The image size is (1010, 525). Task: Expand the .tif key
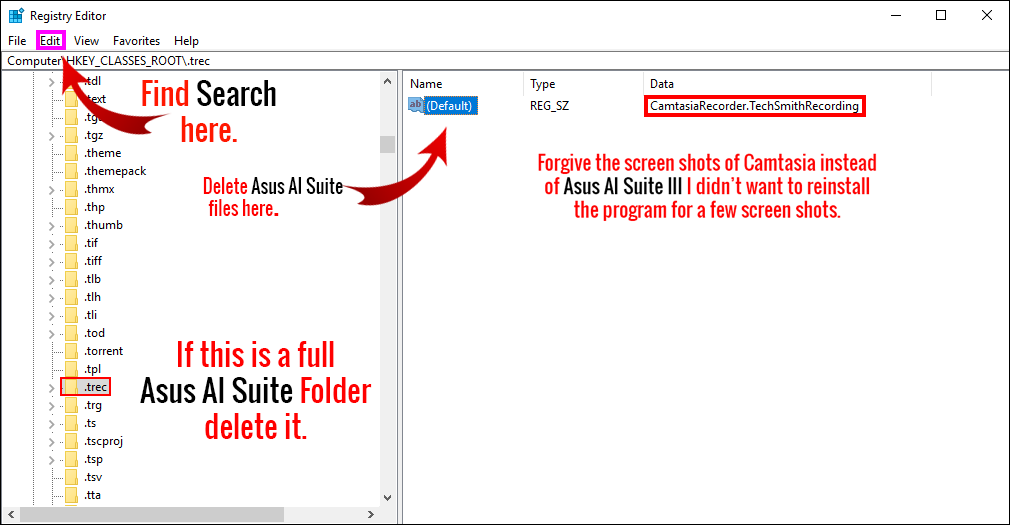pos(52,244)
